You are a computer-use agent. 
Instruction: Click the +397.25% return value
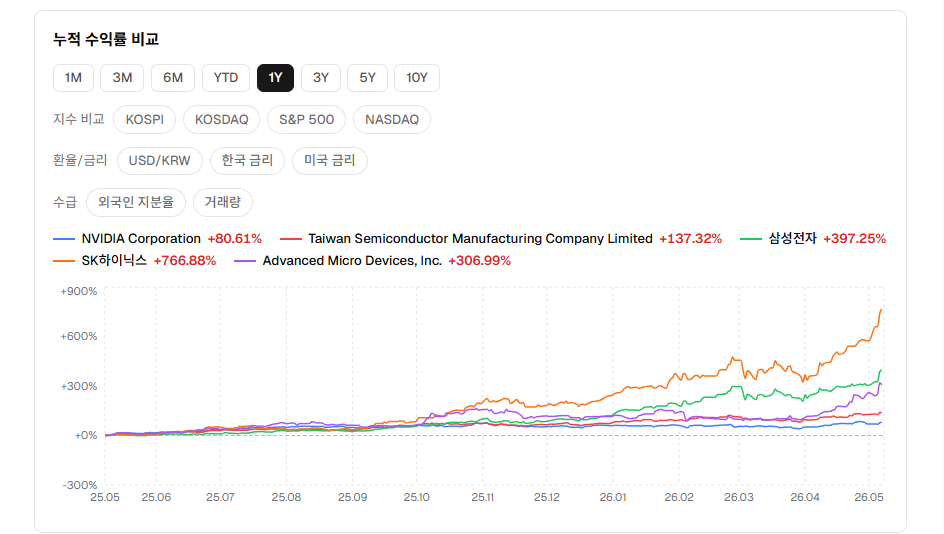pyautogui.click(x=854, y=239)
